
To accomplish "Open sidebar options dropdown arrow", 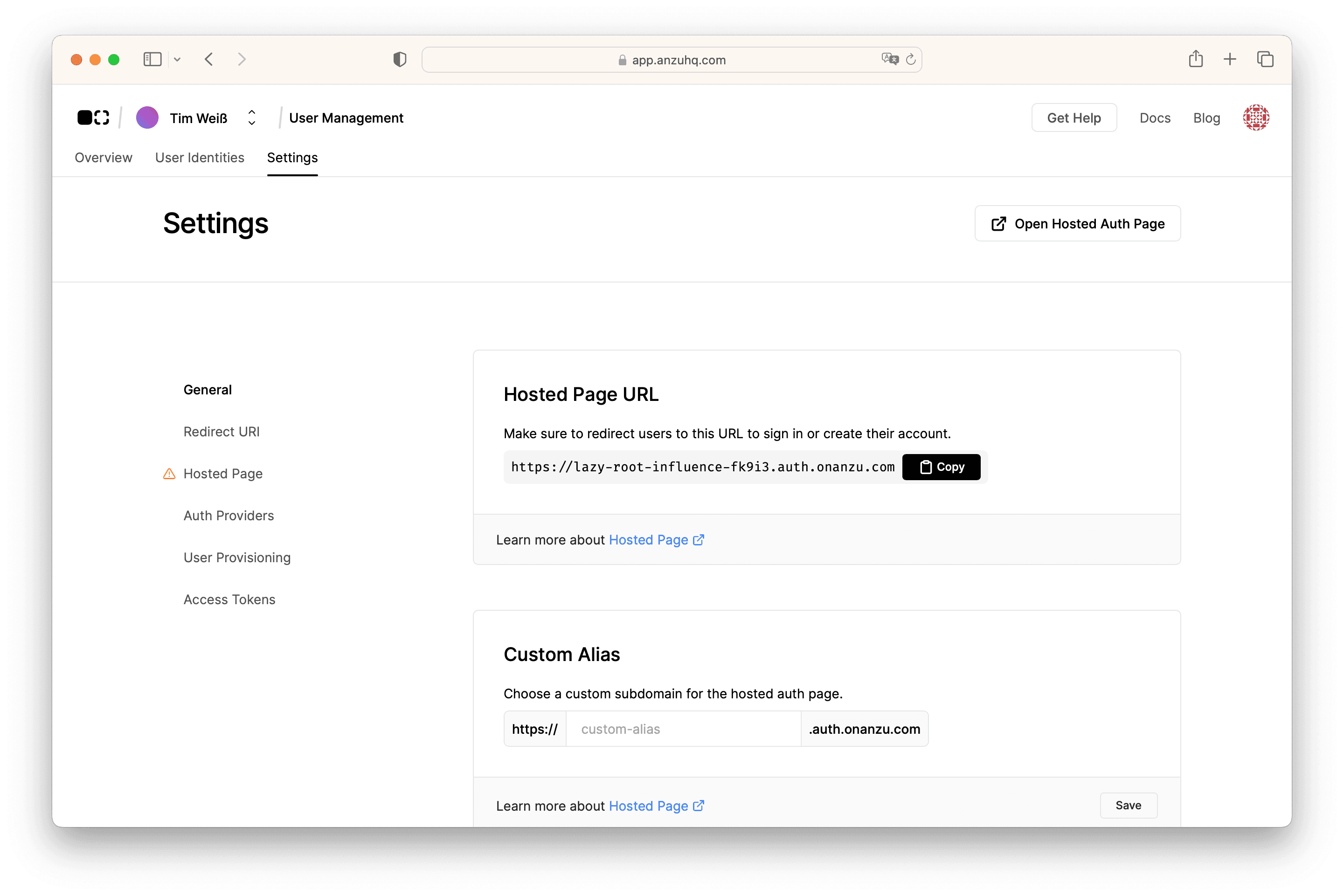I will click(177, 59).
